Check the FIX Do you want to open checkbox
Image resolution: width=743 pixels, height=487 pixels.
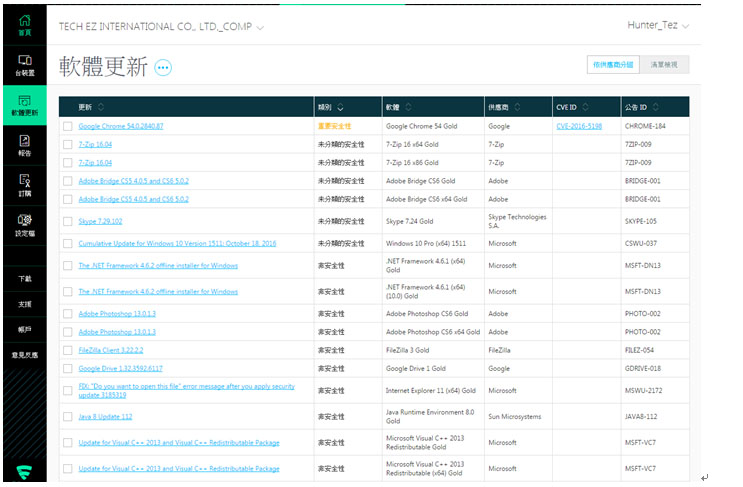coord(68,391)
